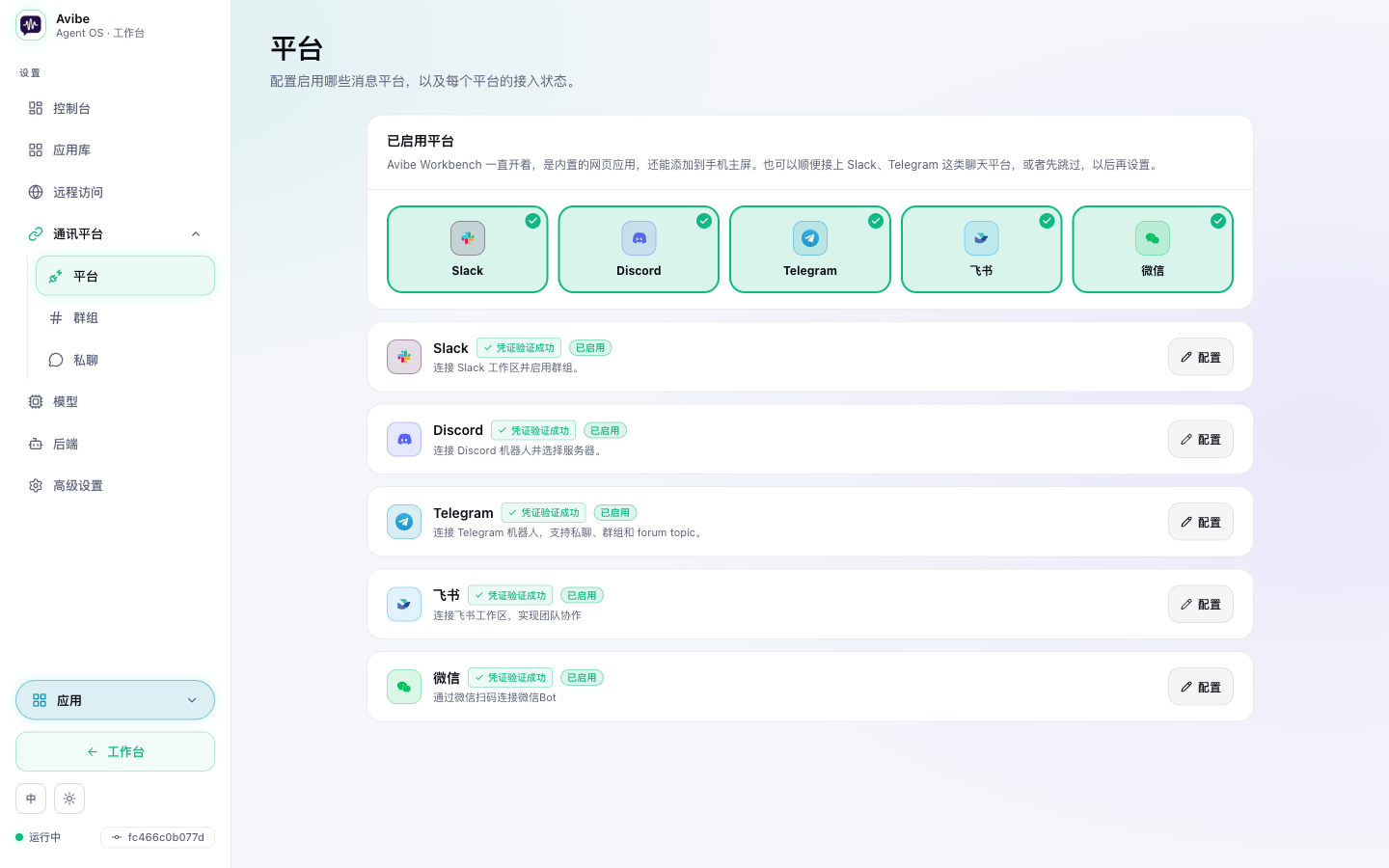
Task: Click the 微信 icon in 微信 row
Action: click(x=404, y=687)
